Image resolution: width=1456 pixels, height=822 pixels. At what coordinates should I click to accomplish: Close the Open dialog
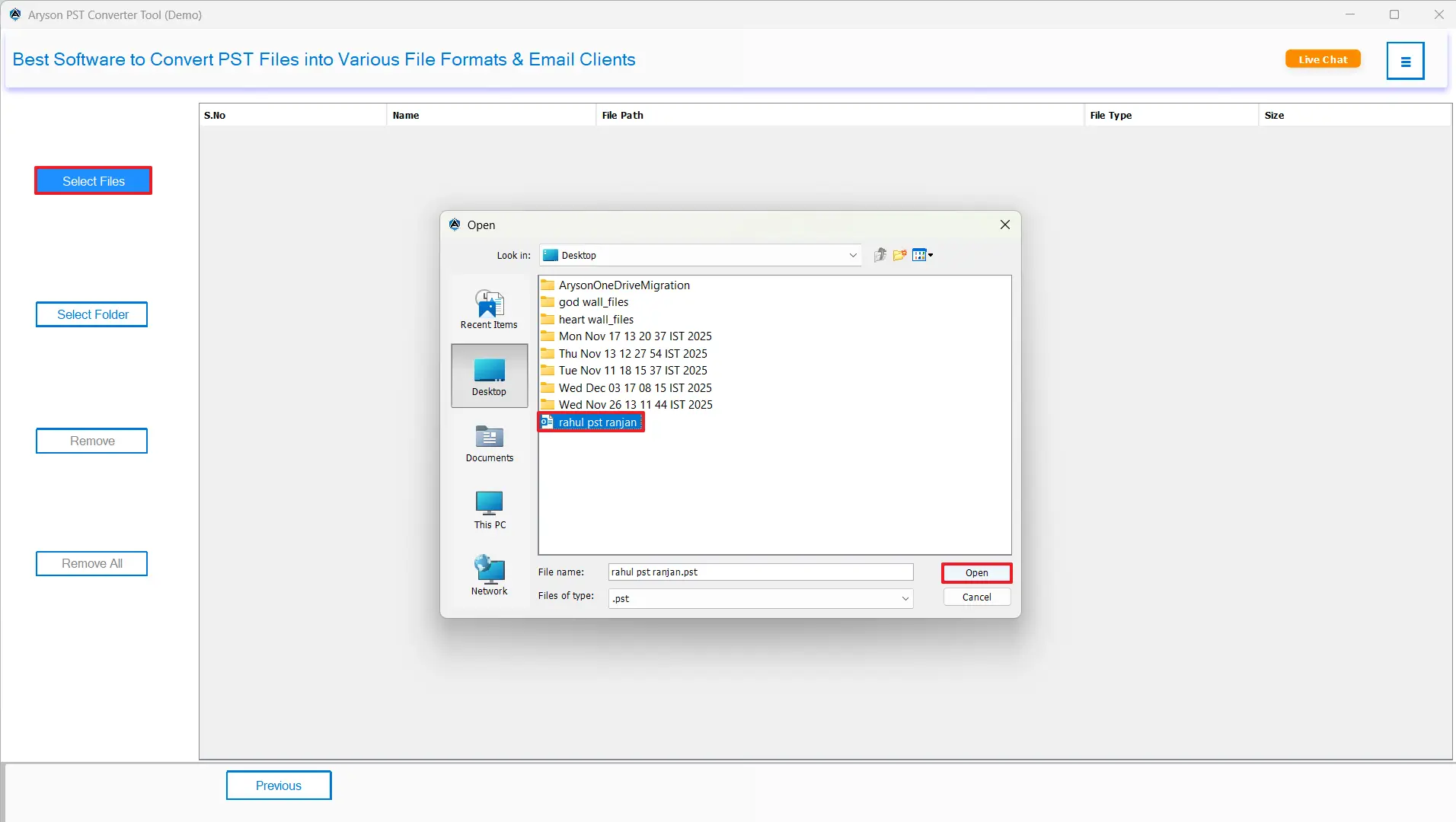point(1004,225)
